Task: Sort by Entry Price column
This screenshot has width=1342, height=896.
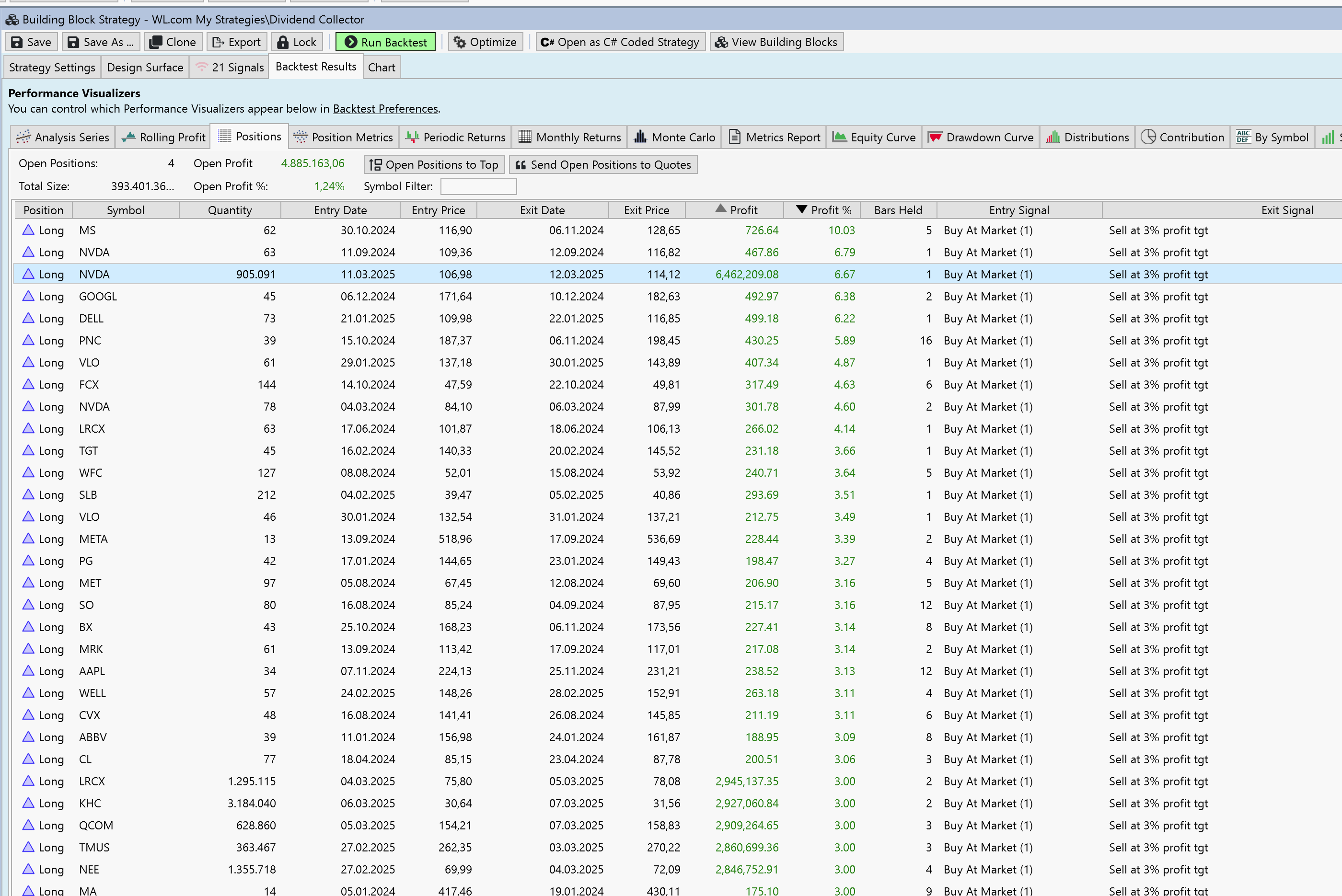Action: (x=439, y=210)
